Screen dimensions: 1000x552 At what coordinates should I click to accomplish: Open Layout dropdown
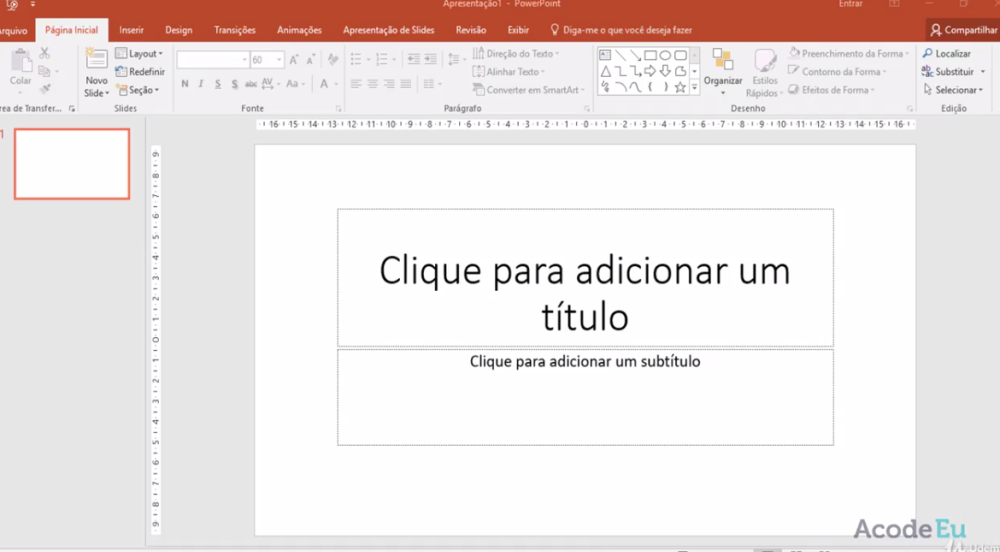pos(139,54)
